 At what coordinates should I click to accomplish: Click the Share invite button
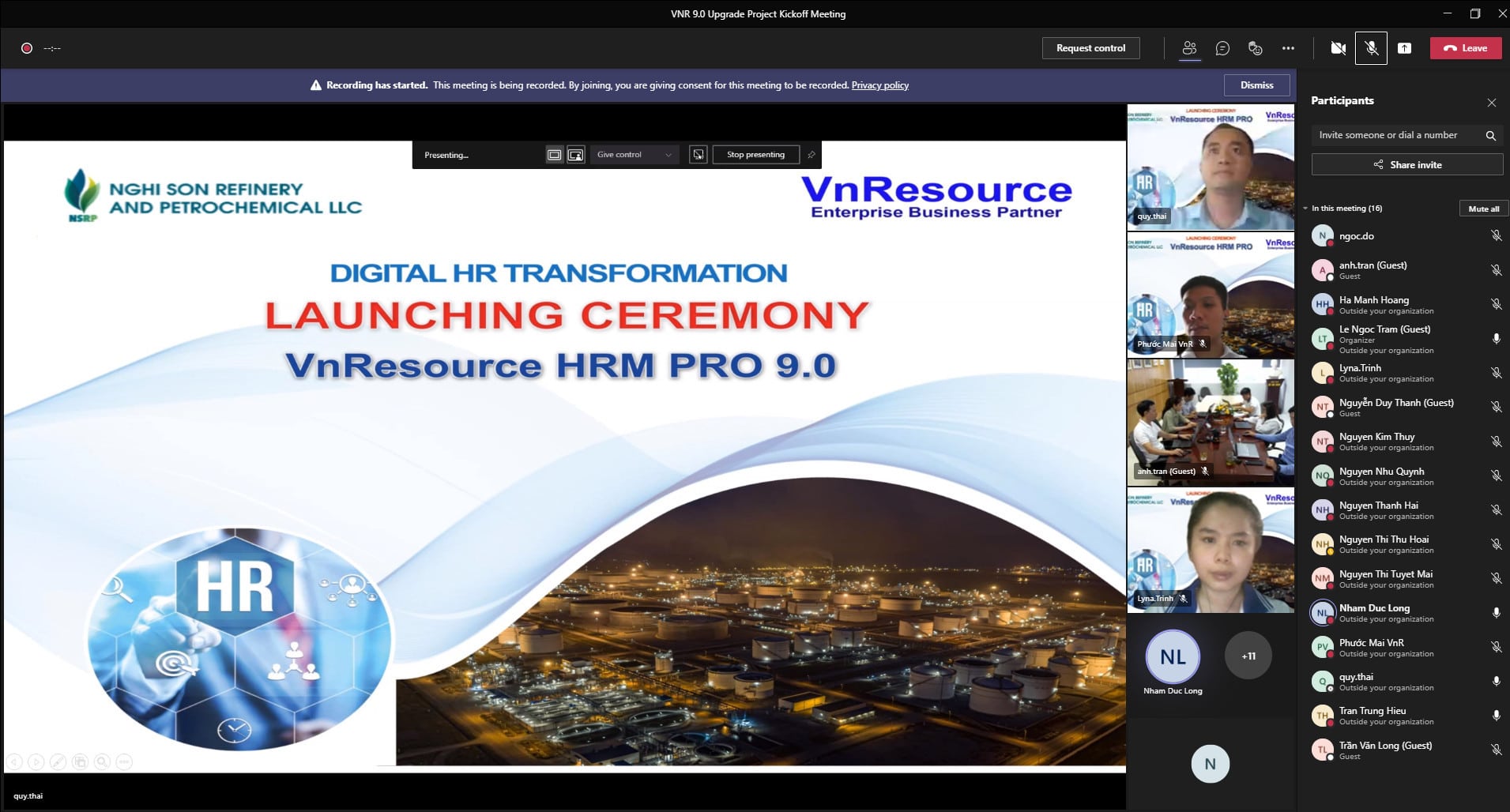[1406, 164]
